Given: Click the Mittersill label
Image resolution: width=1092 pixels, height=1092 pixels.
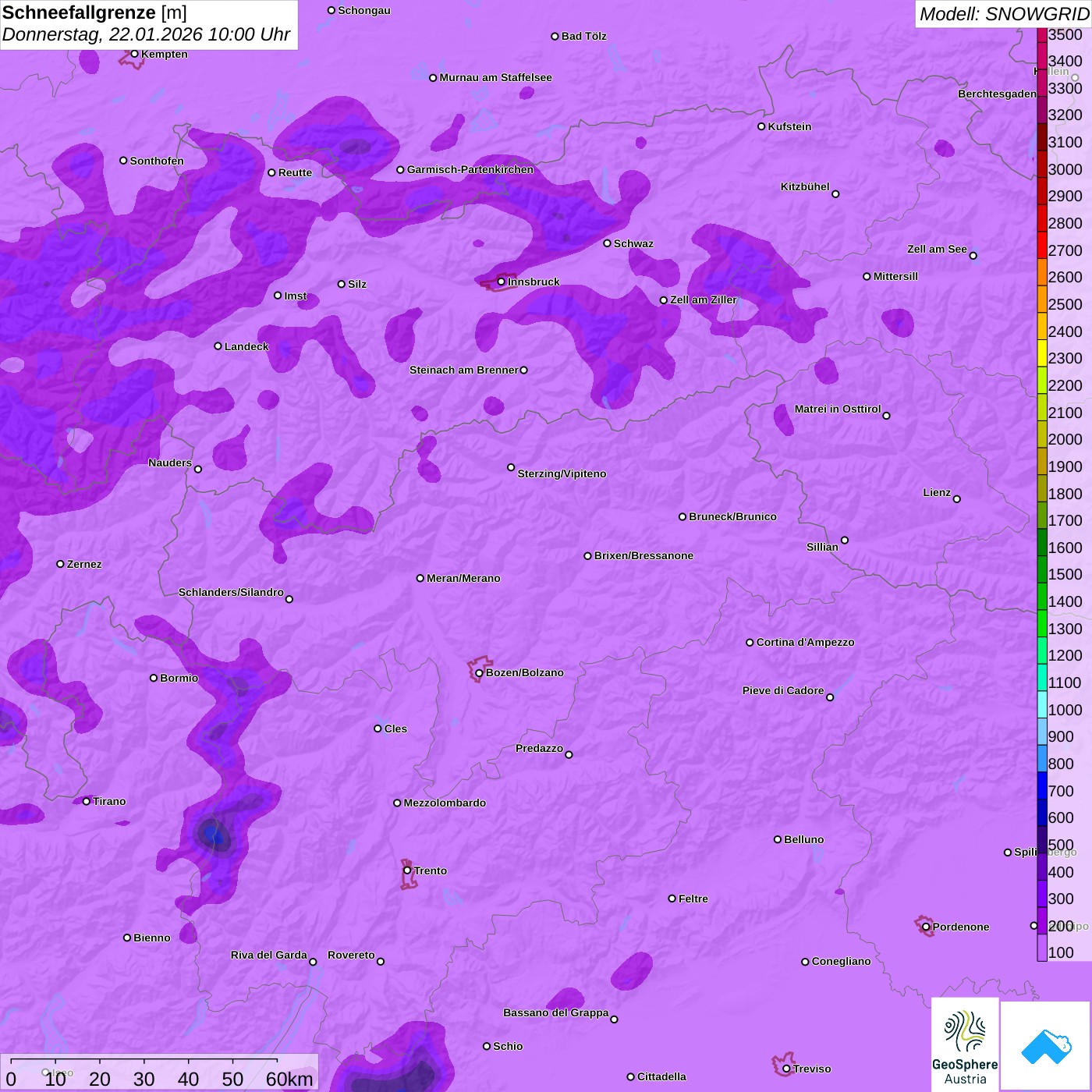Looking at the screenshot, I should click(x=896, y=276).
